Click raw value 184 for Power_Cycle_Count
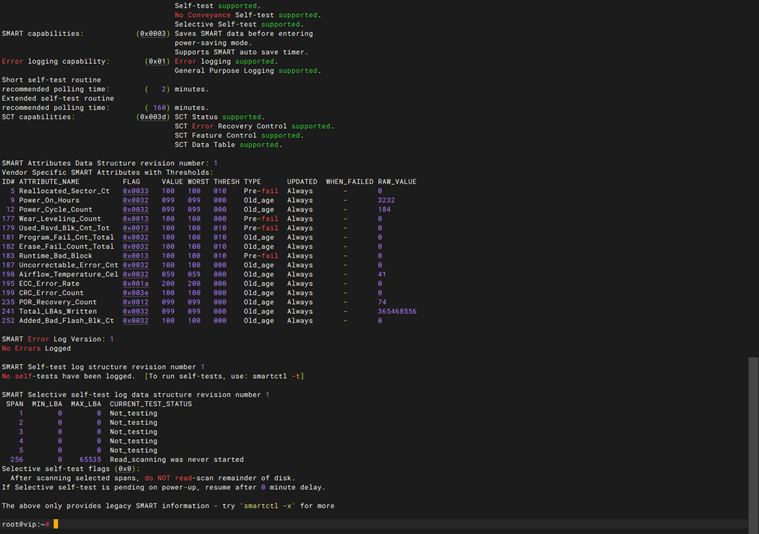 (384, 210)
